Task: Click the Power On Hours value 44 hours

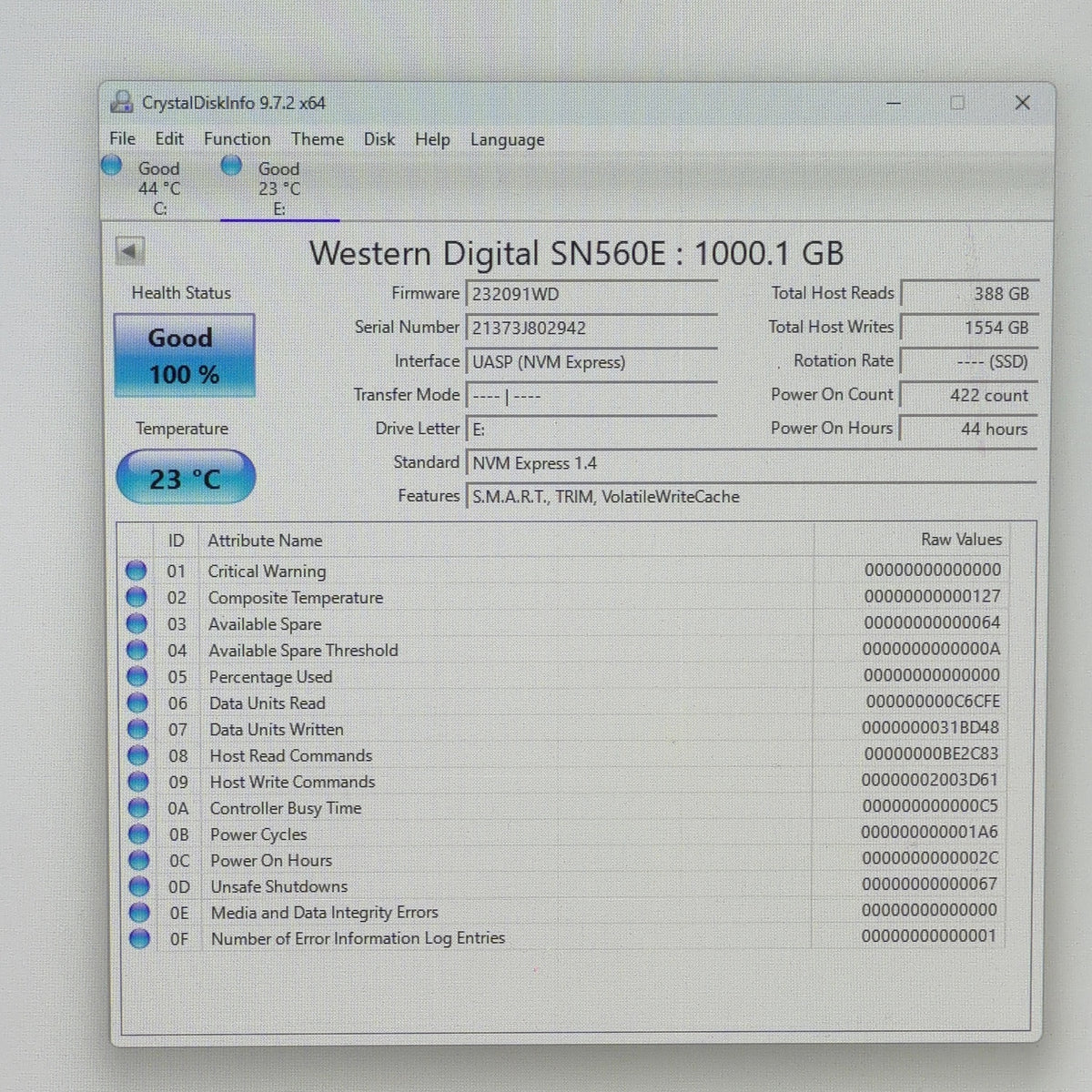Action: [969, 429]
